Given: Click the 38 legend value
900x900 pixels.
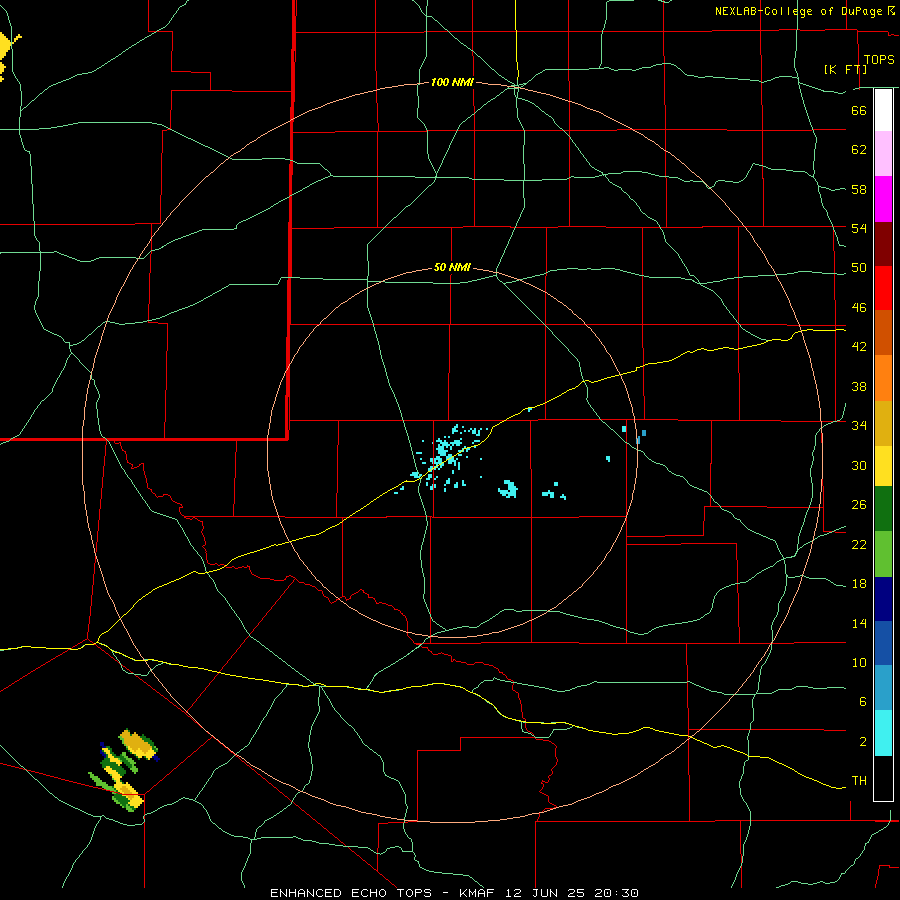Looking at the screenshot, I should (x=859, y=387).
